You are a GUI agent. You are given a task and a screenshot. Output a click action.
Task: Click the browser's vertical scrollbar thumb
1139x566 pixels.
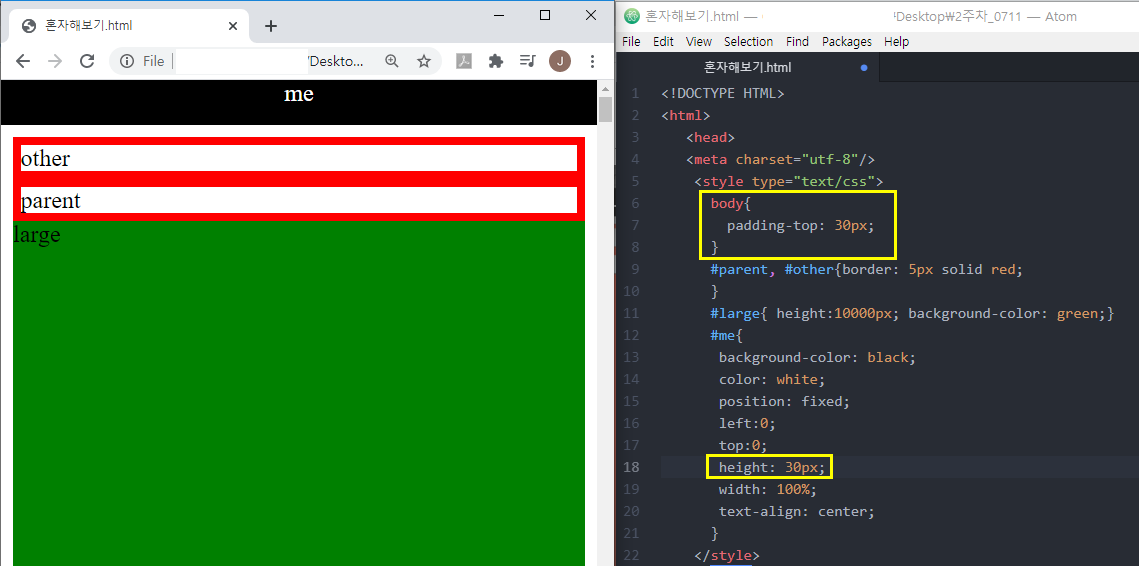coord(605,110)
